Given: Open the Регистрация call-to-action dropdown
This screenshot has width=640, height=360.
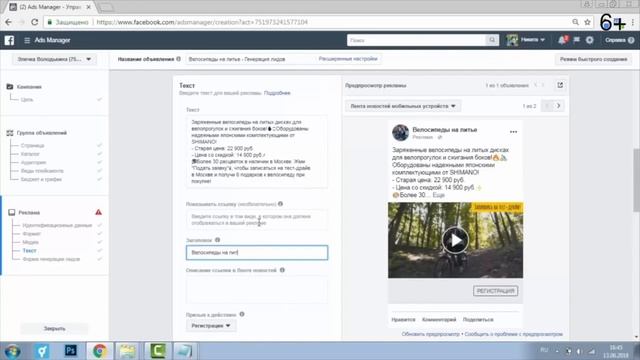Looking at the screenshot, I should 211,326.
